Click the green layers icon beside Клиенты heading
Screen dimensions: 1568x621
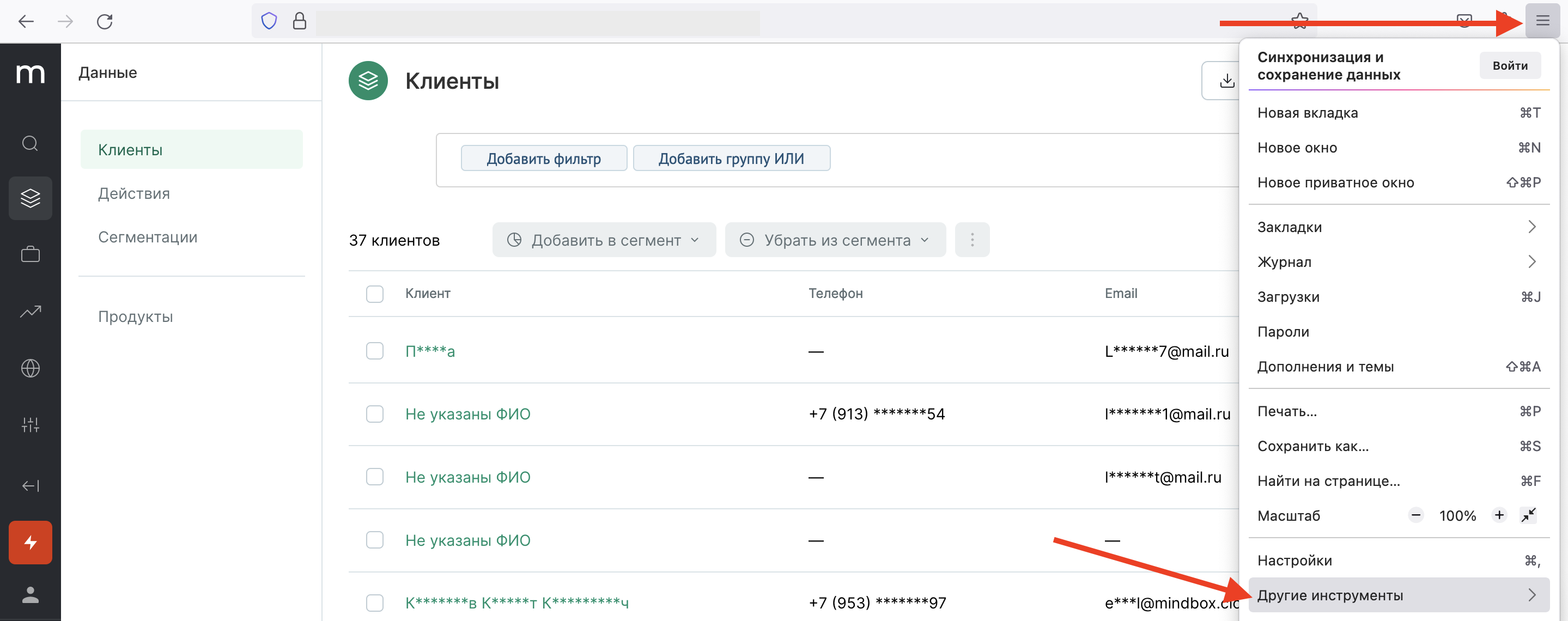[368, 81]
